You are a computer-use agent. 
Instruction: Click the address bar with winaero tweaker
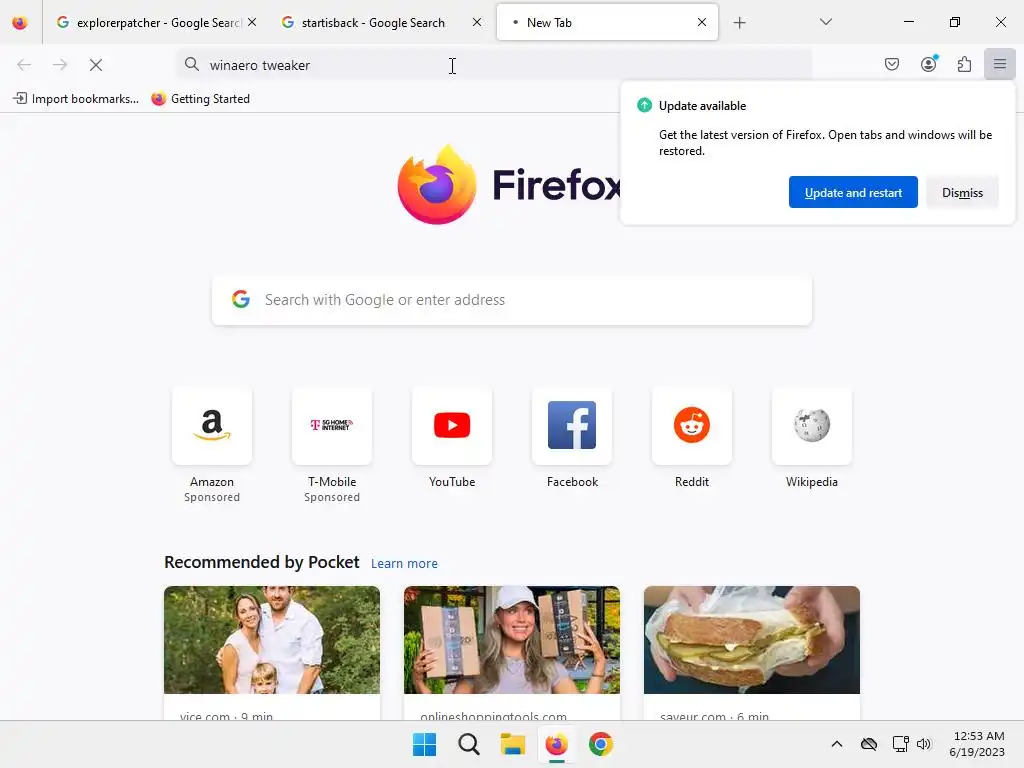[x=494, y=65]
